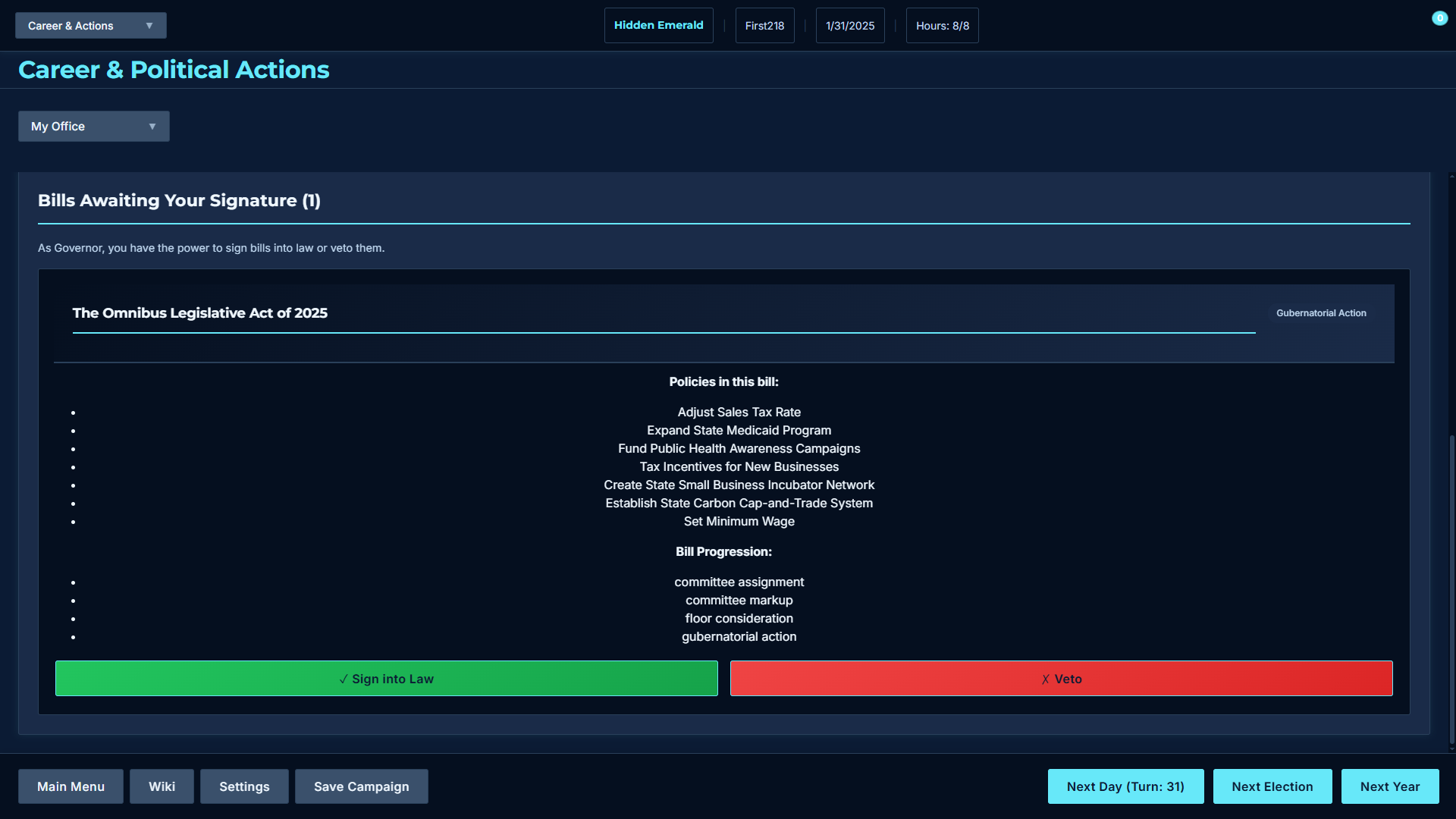The image size is (1456, 819).
Task: Open the Main Menu
Action: pos(71,786)
